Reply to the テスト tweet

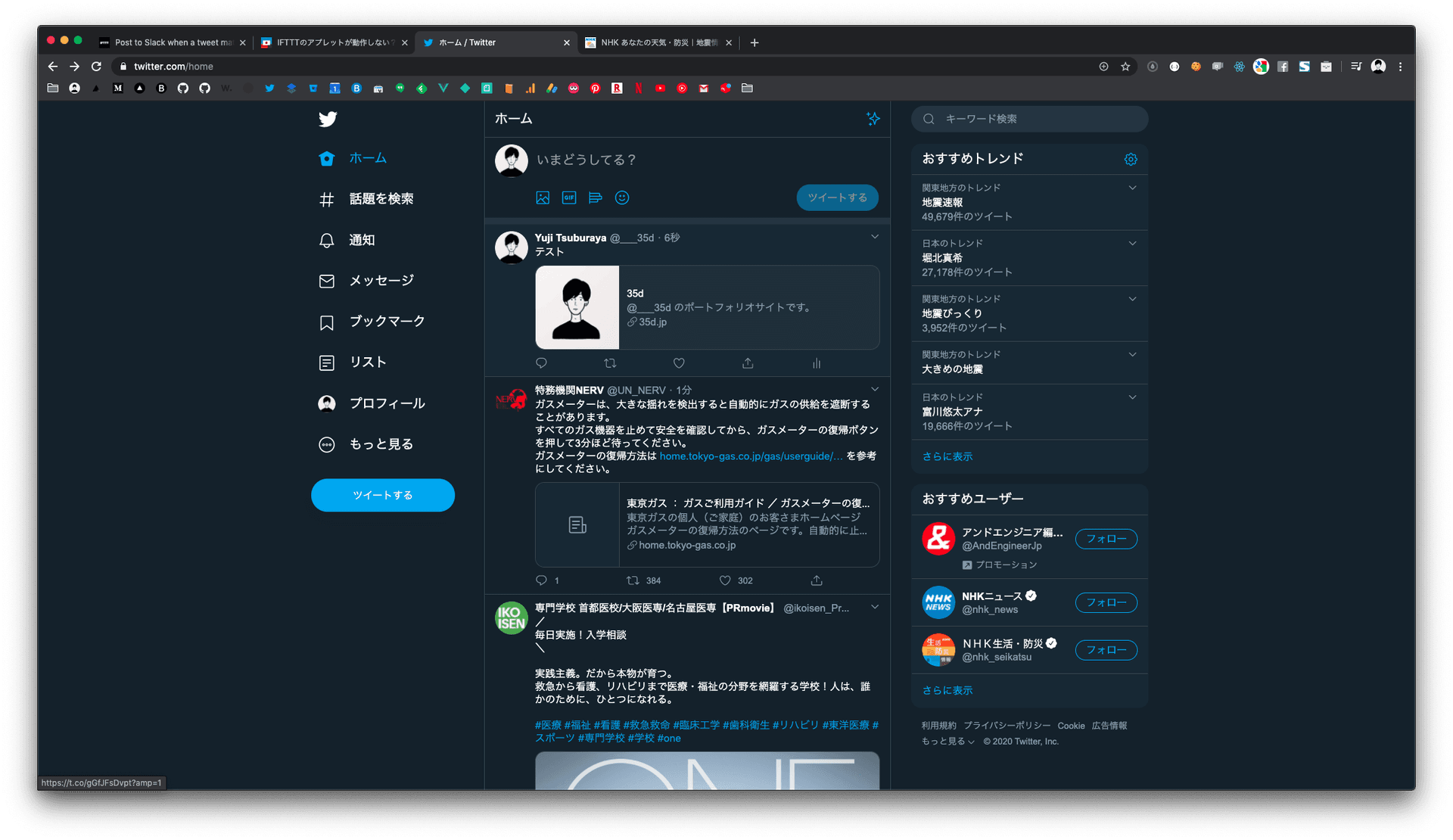pos(541,363)
